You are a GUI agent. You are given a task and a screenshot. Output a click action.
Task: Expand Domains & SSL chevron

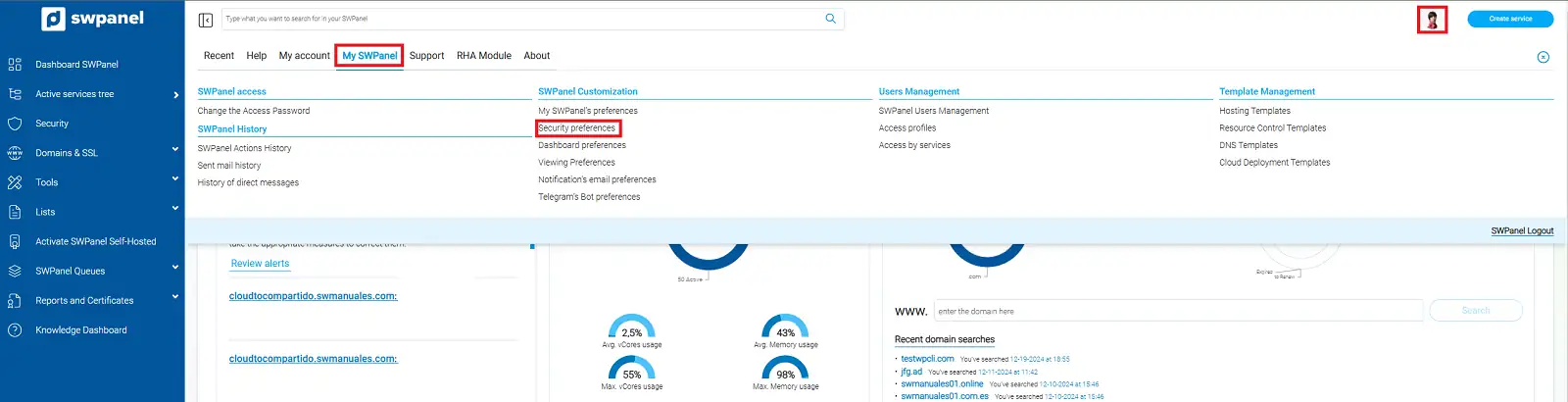click(x=175, y=149)
